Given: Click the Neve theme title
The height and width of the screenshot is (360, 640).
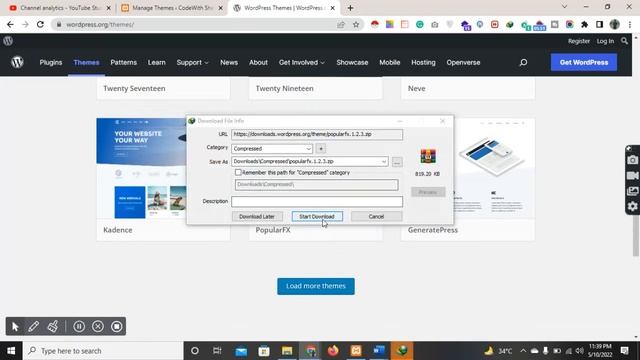Looking at the screenshot, I should [x=416, y=88].
